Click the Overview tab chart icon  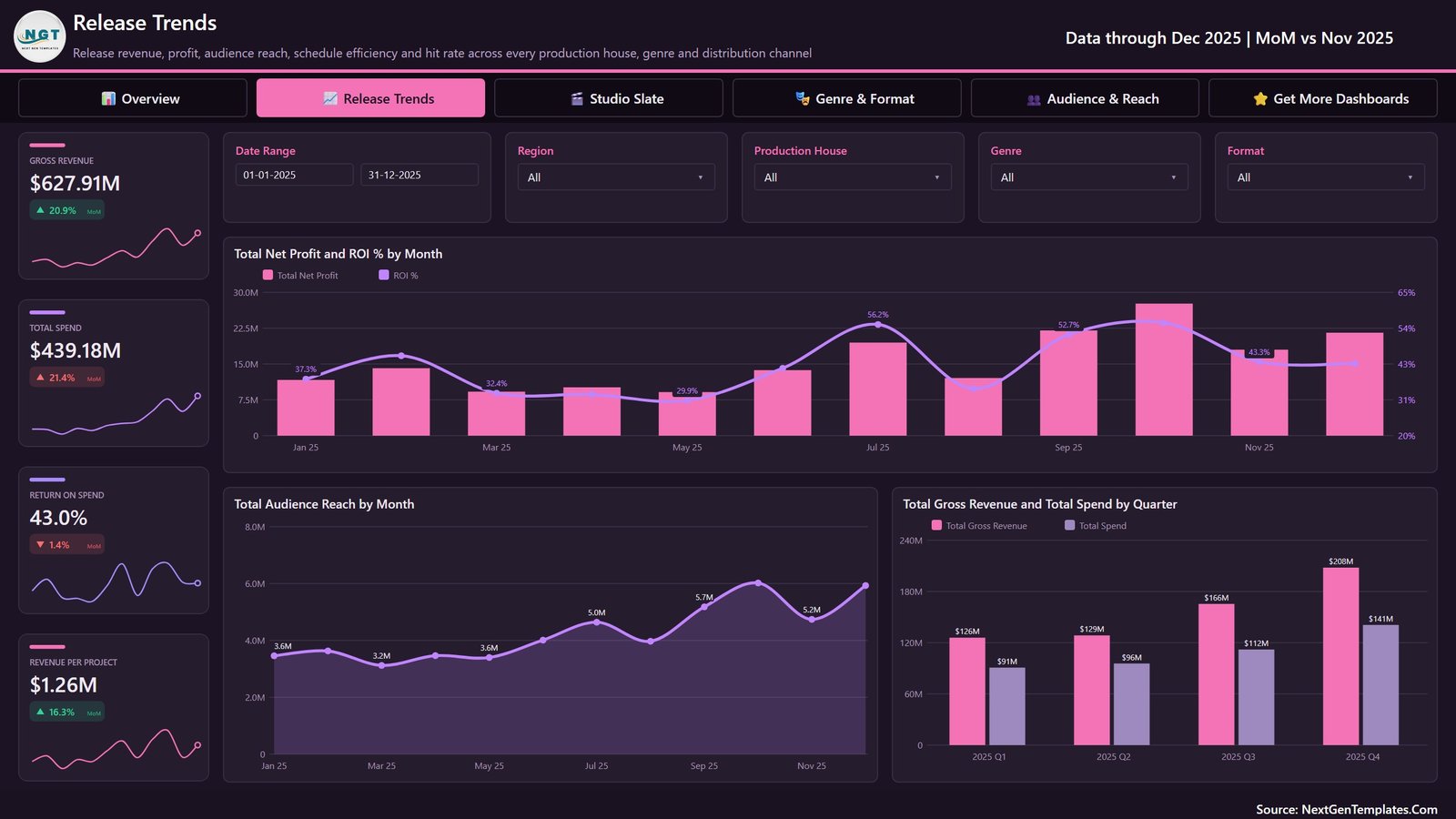coord(108,98)
